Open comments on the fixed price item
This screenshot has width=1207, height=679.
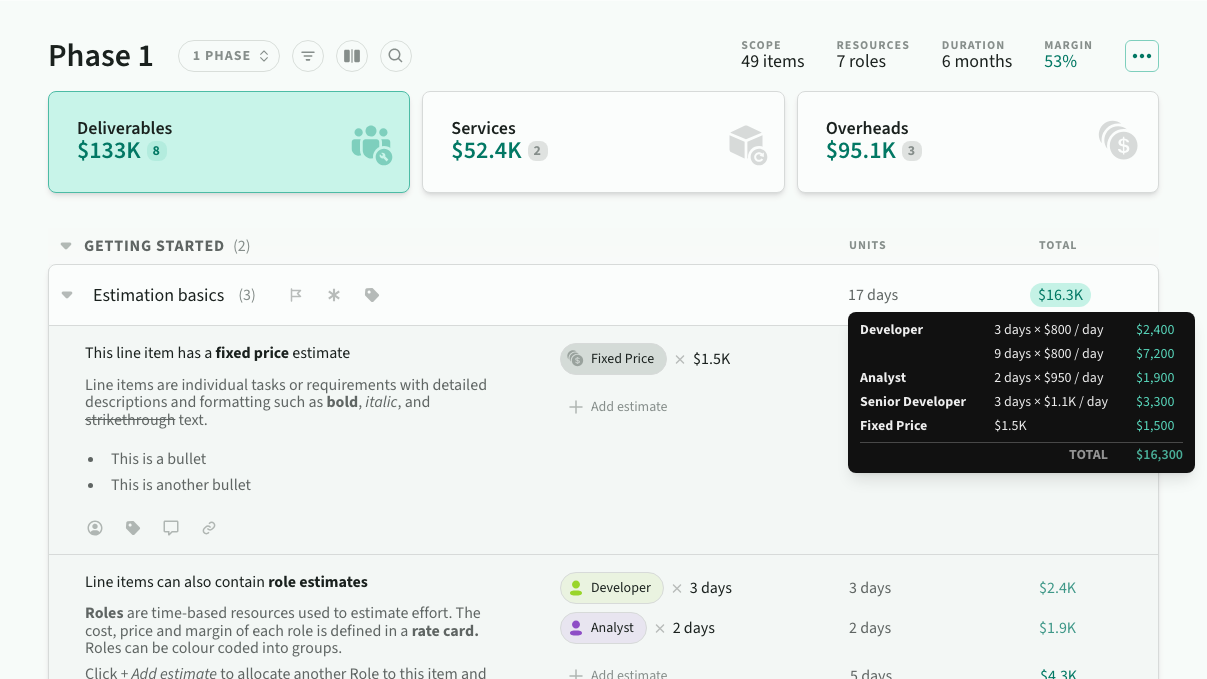171,528
